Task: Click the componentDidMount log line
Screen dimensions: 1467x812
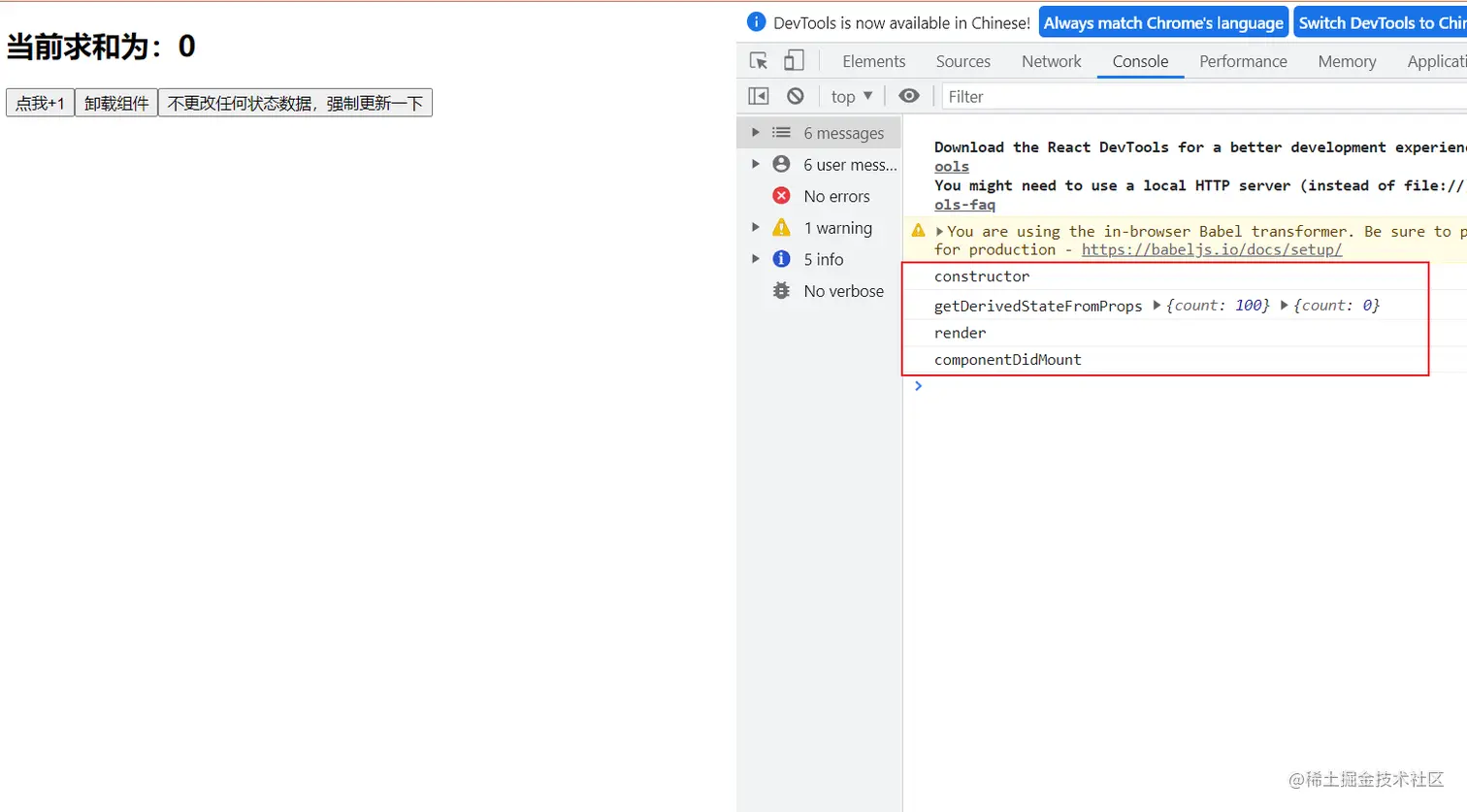Action: (1185, 360)
